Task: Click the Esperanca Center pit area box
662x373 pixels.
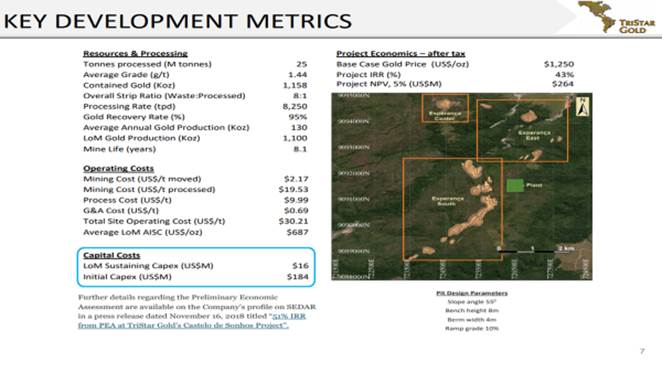Action: [x=445, y=108]
